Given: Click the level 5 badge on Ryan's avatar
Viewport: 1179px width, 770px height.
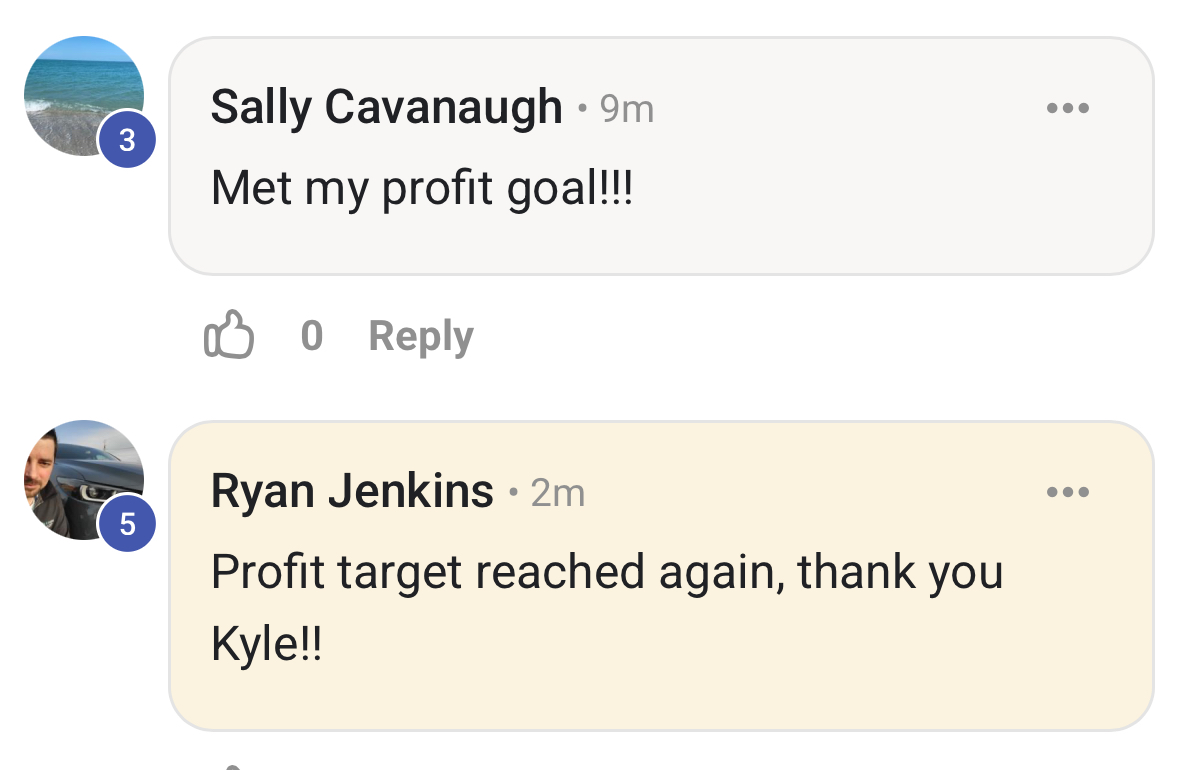Looking at the screenshot, I should [127, 524].
